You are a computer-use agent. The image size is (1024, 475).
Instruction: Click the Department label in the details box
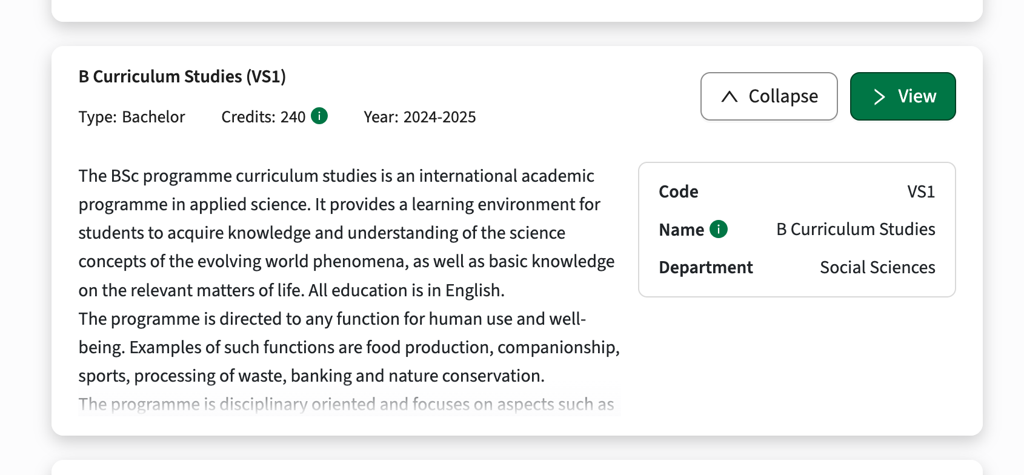click(705, 267)
